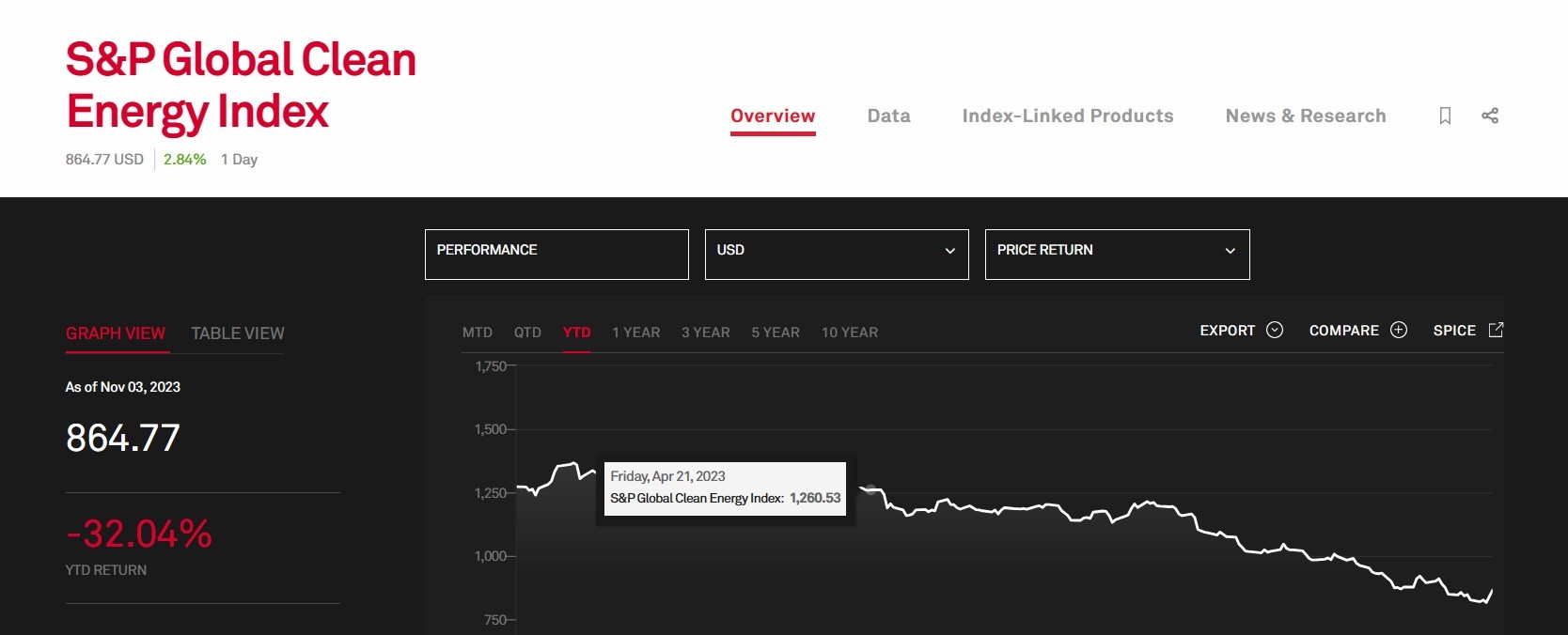The width and height of the screenshot is (1568, 635).
Task: Click the SPICE link label
Action: coord(1454,331)
